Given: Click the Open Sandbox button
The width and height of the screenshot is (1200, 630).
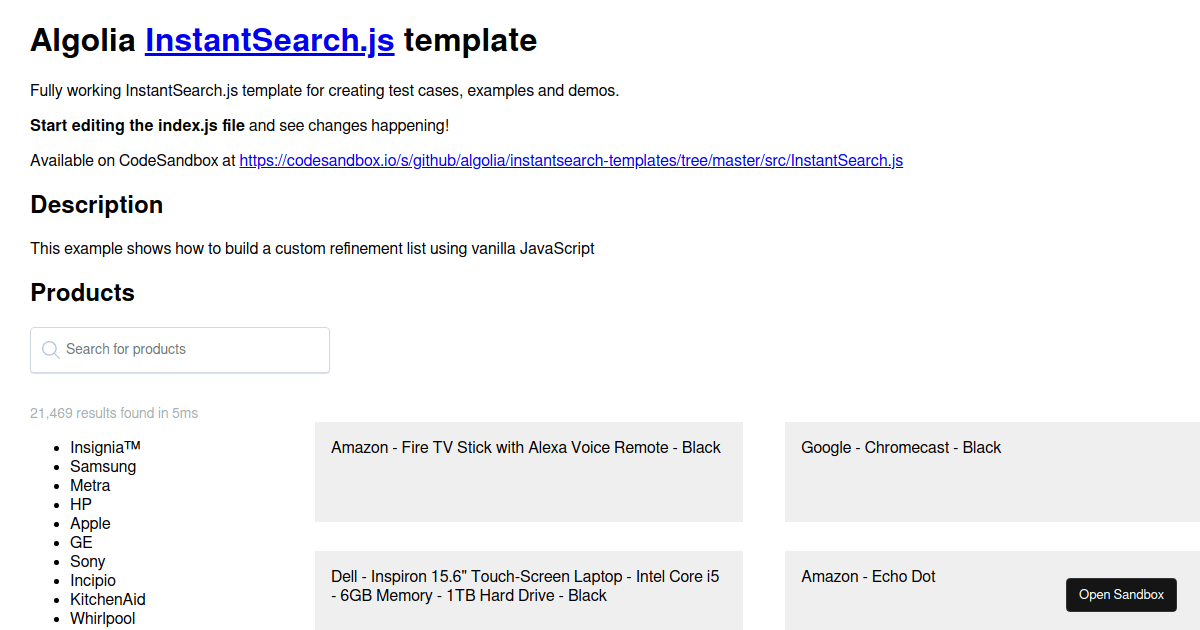Looking at the screenshot, I should pos(1121,594).
